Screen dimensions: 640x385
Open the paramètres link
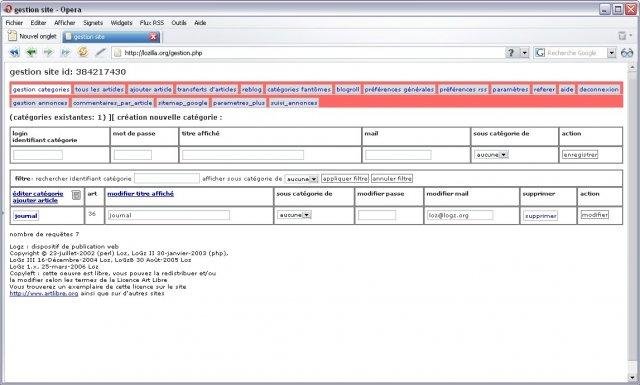coord(510,89)
